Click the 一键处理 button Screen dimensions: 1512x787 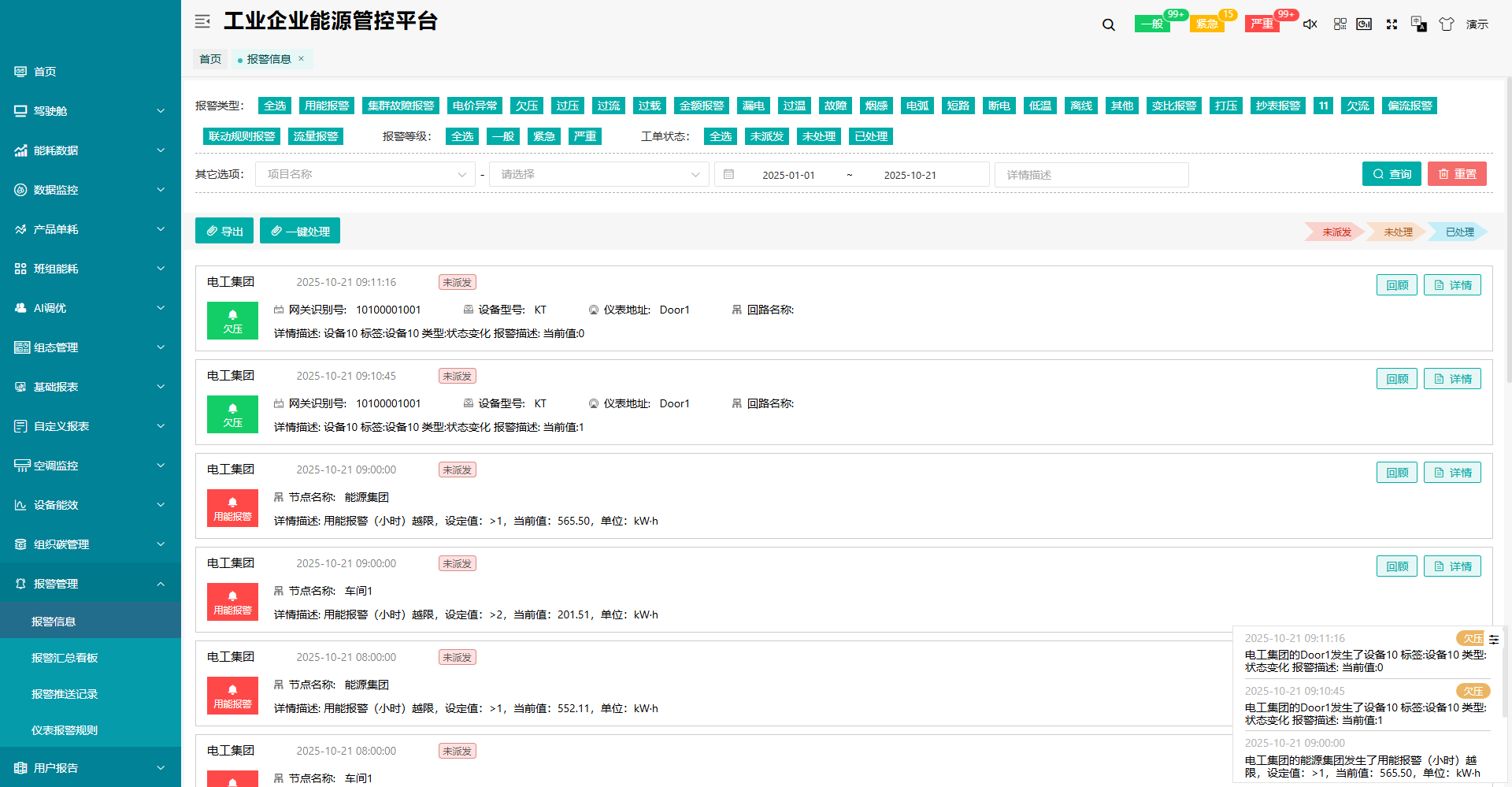(300, 231)
